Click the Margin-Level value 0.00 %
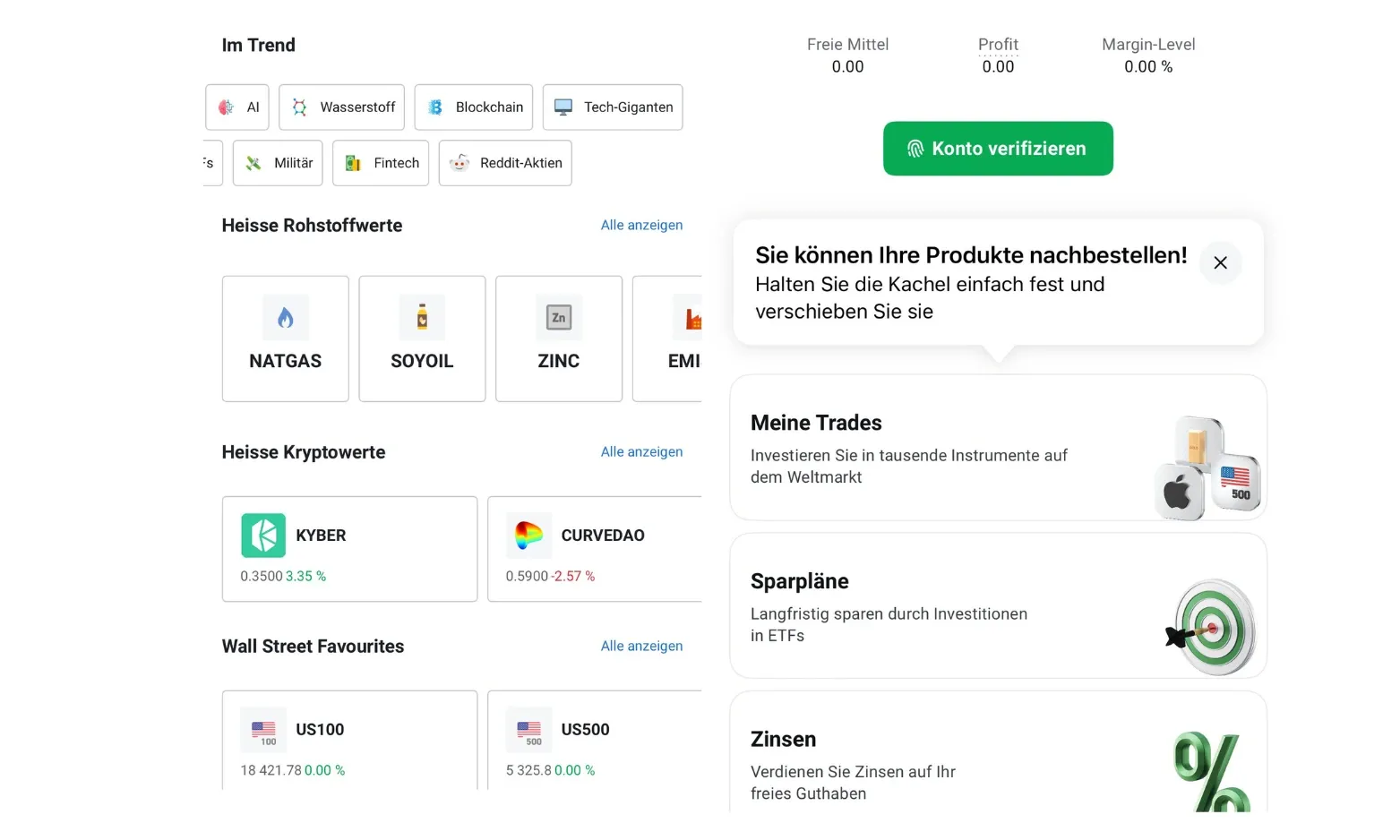Viewport: 1400px width, 840px height. click(x=1148, y=66)
